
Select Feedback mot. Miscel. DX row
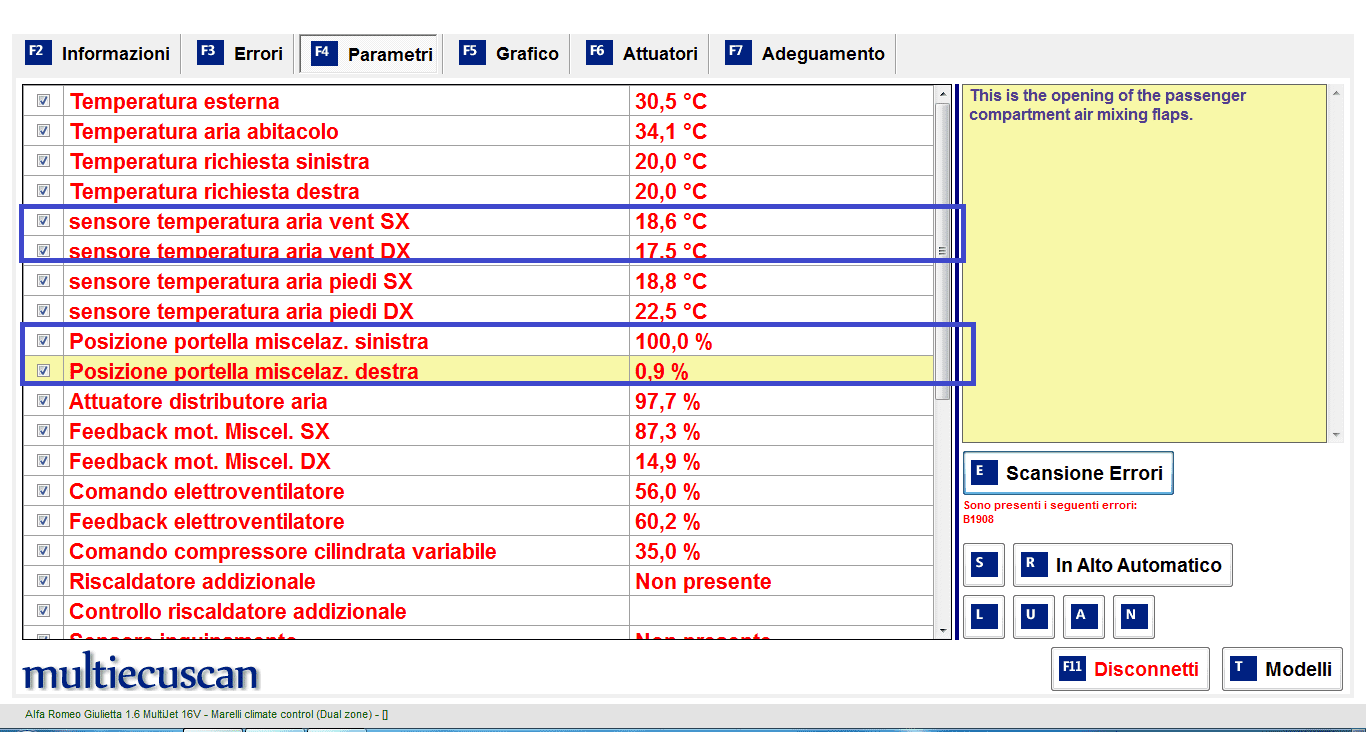[478, 461]
